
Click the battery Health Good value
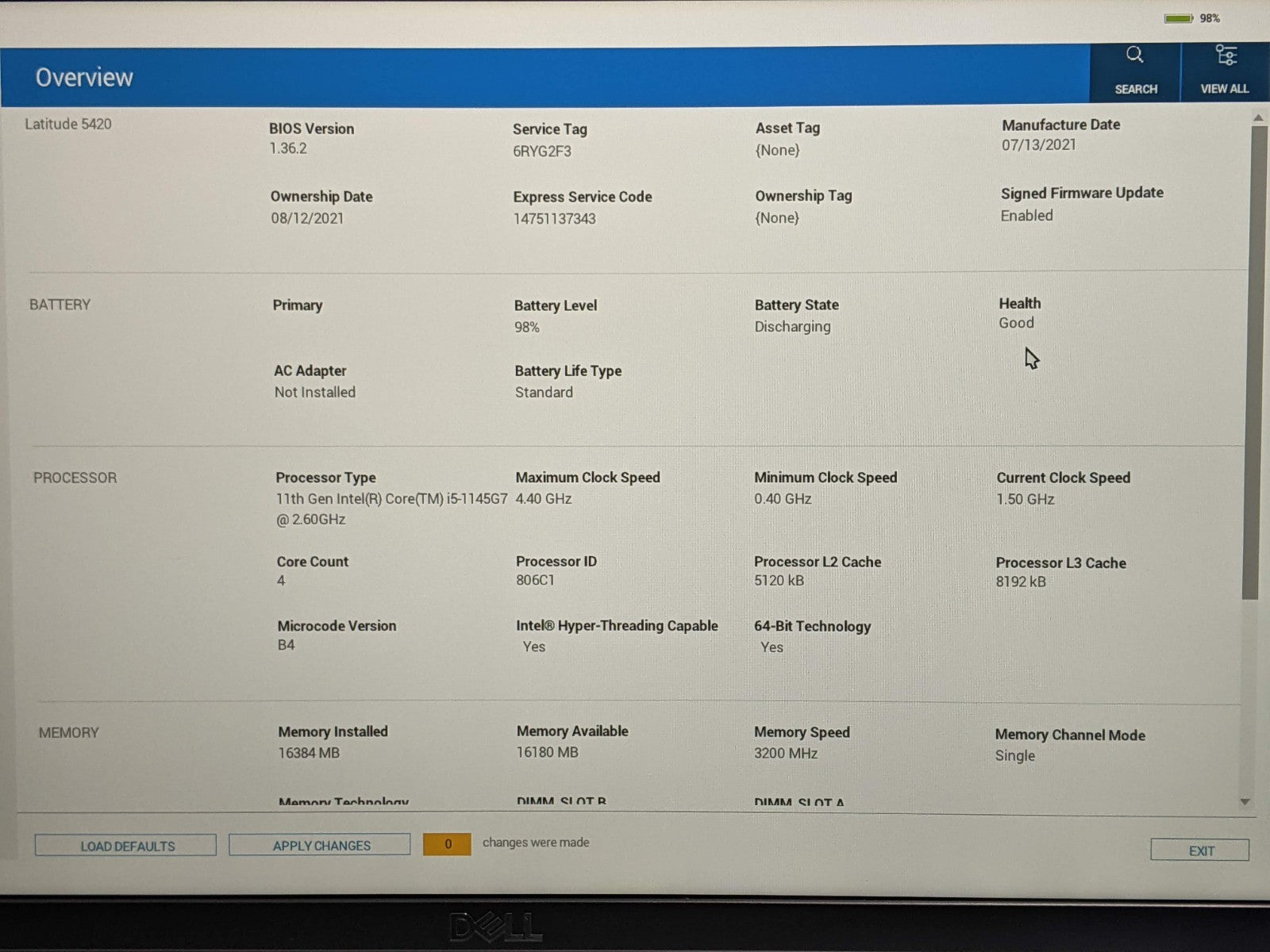coord(1016,323)
